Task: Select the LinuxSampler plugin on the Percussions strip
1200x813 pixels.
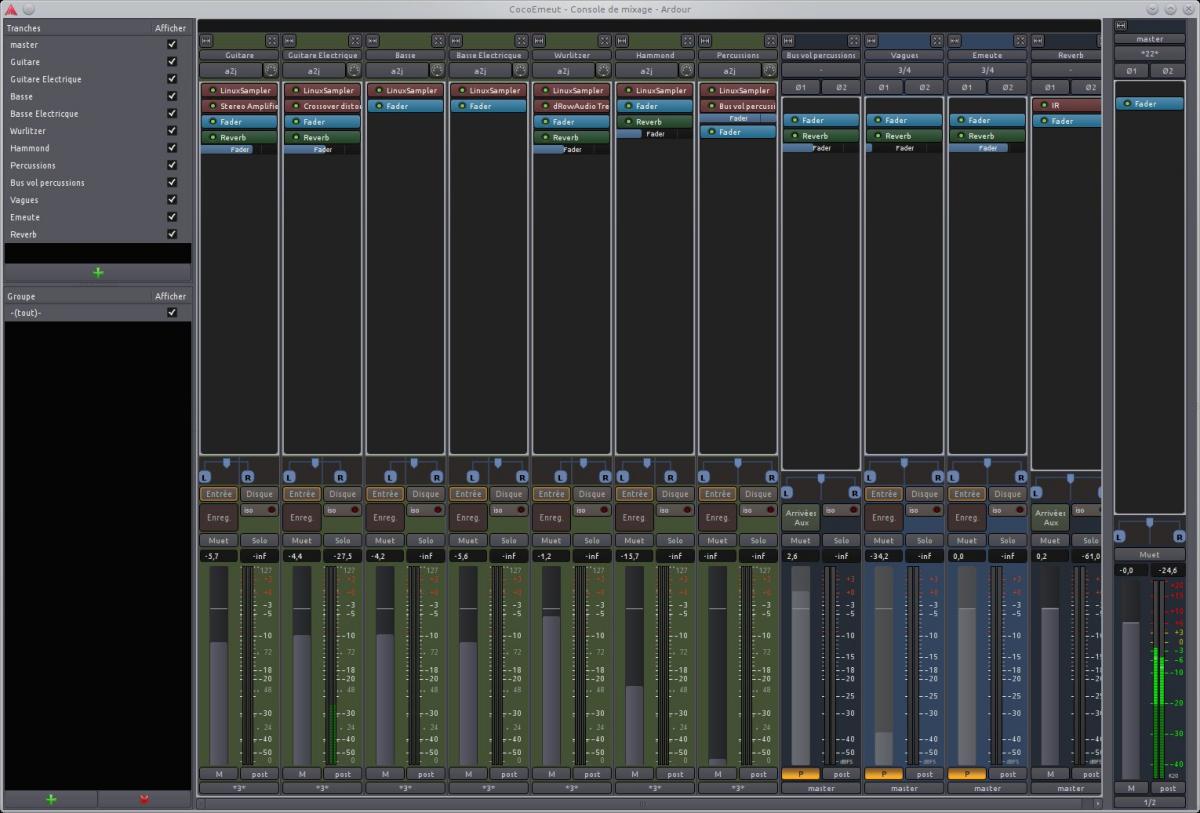Action: pyautogui.click(x=742, y=90)
